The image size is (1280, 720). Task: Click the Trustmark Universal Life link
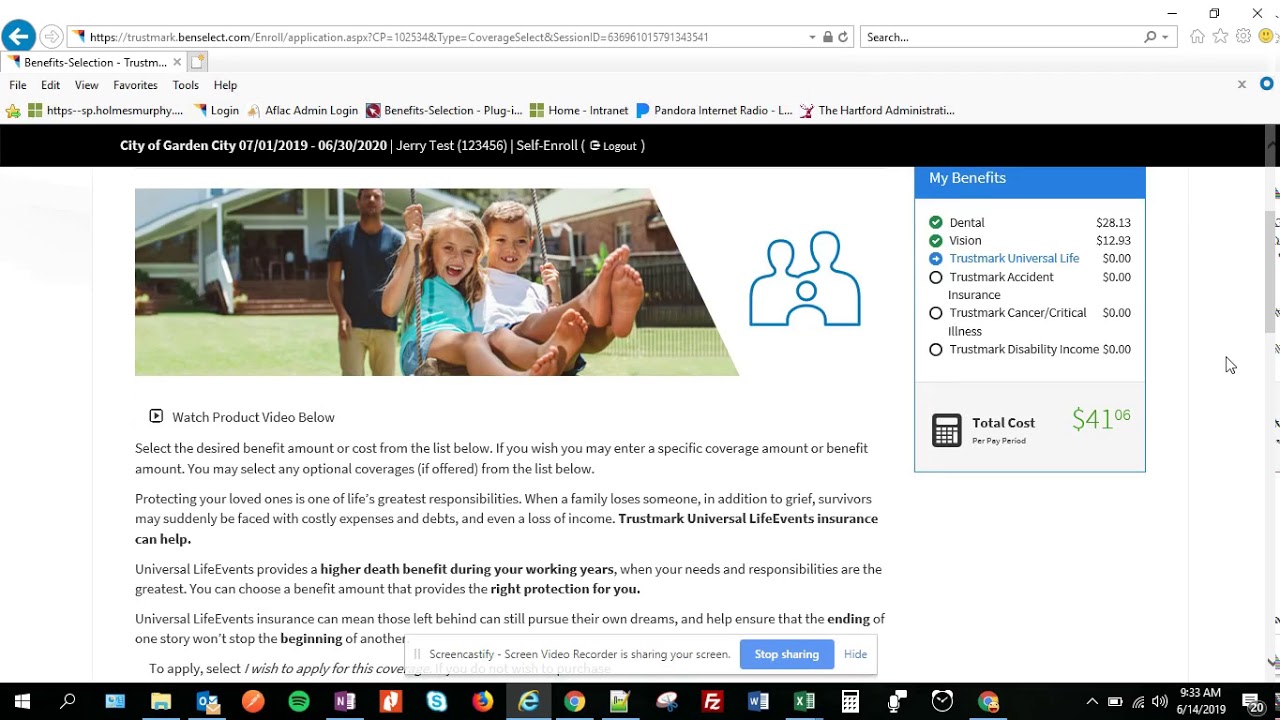1014,258
